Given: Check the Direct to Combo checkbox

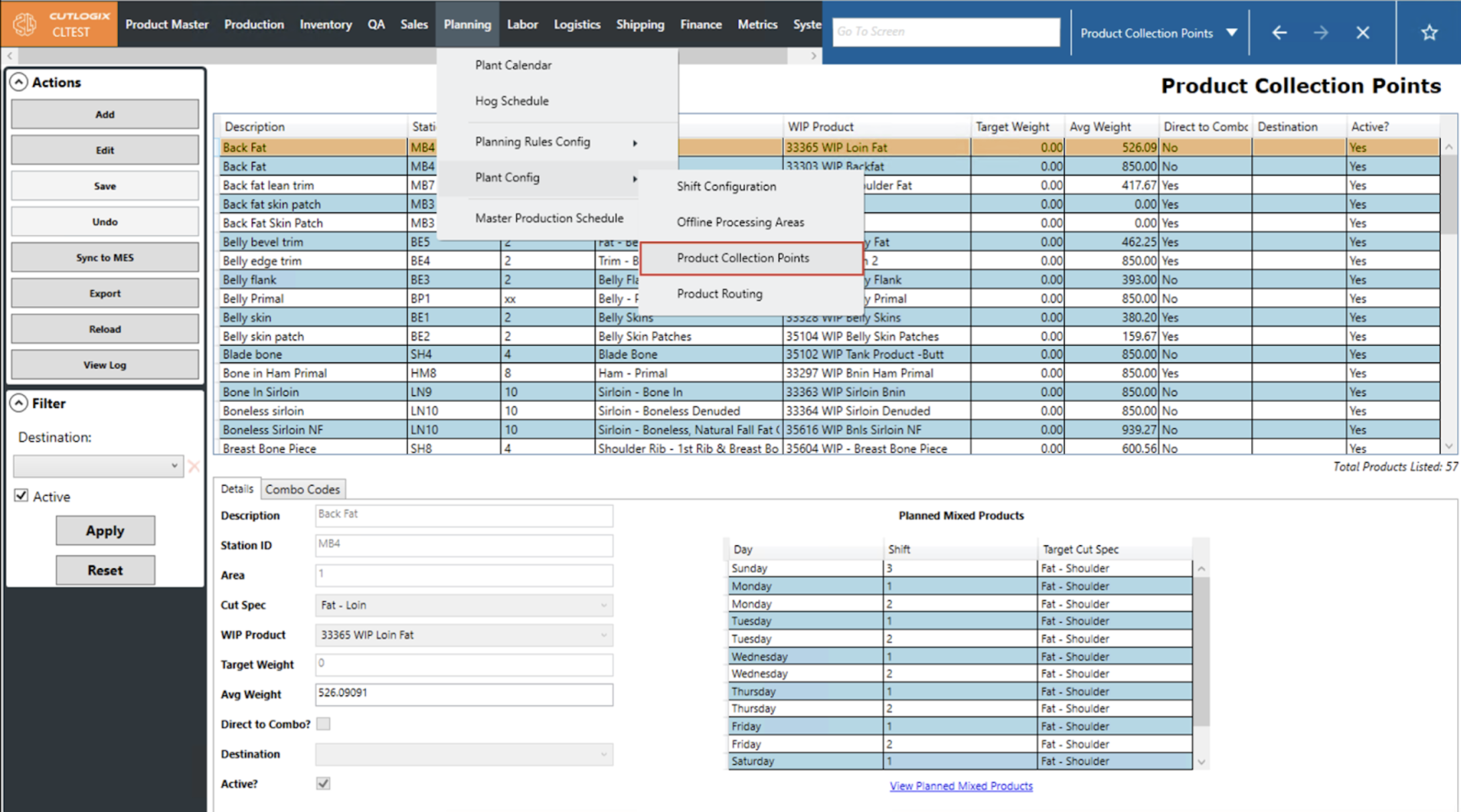Looking at the screenshot, I should coord(323,724).
